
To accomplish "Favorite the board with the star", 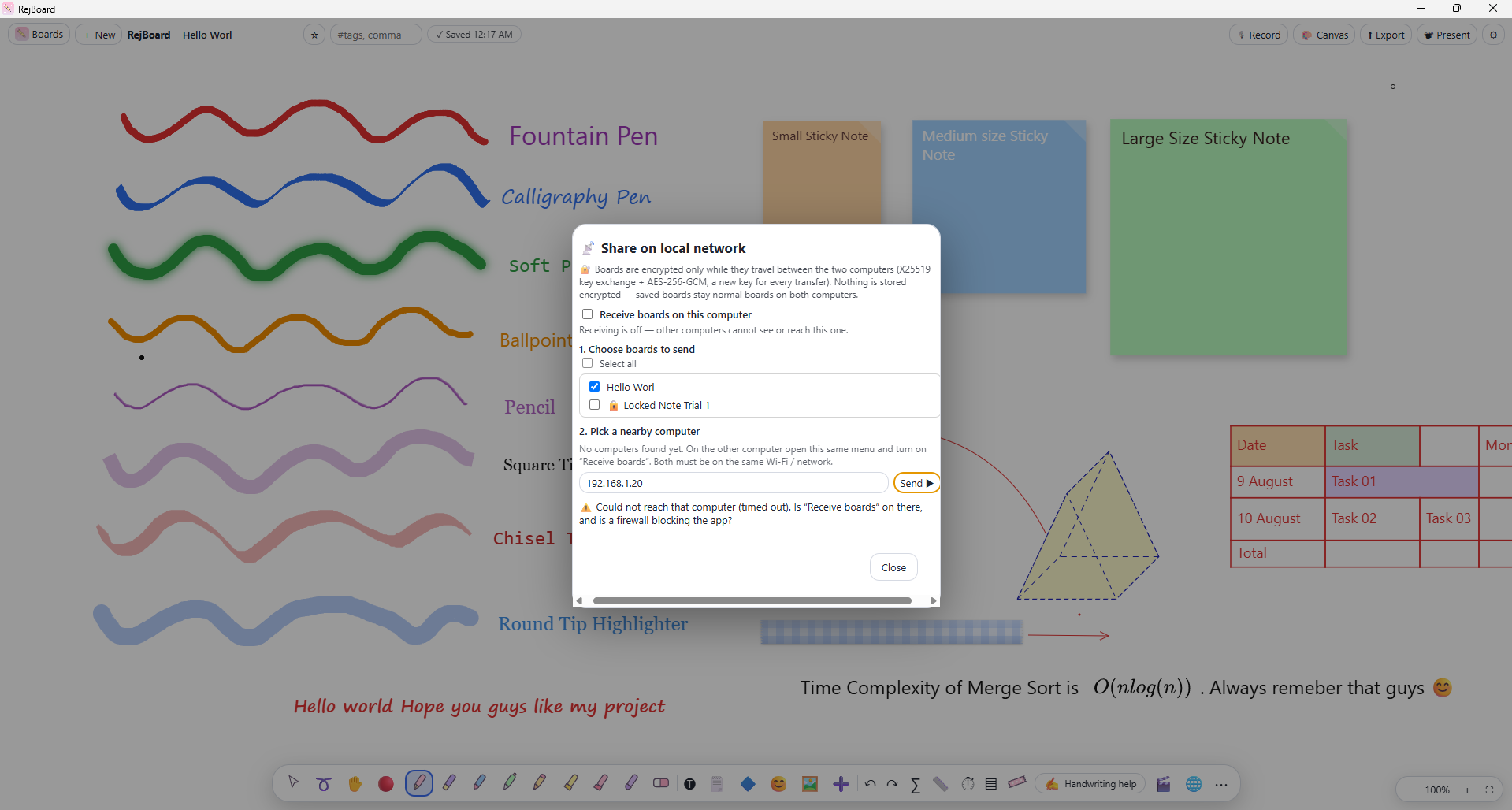I will pos(314,35).
